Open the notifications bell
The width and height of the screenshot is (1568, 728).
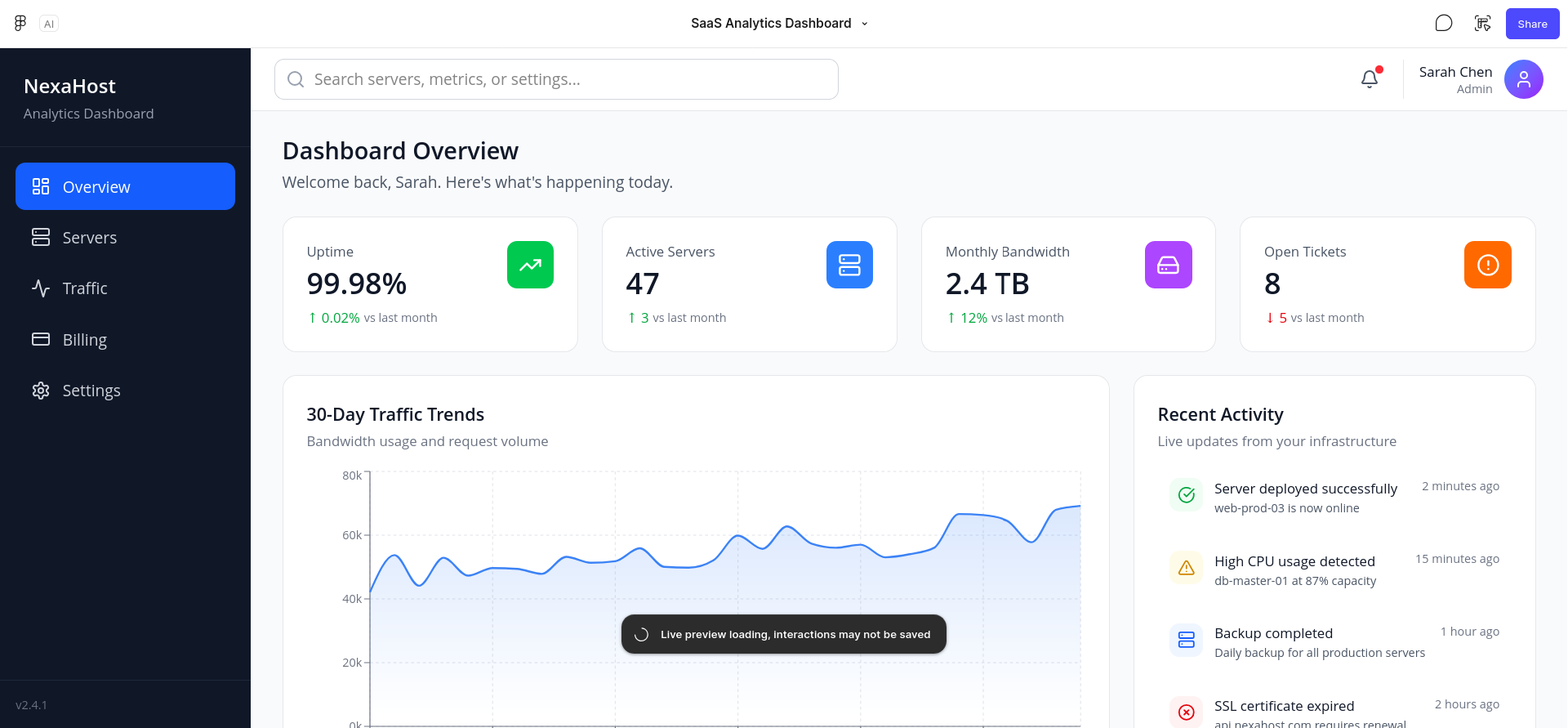tap(1370, 78)
